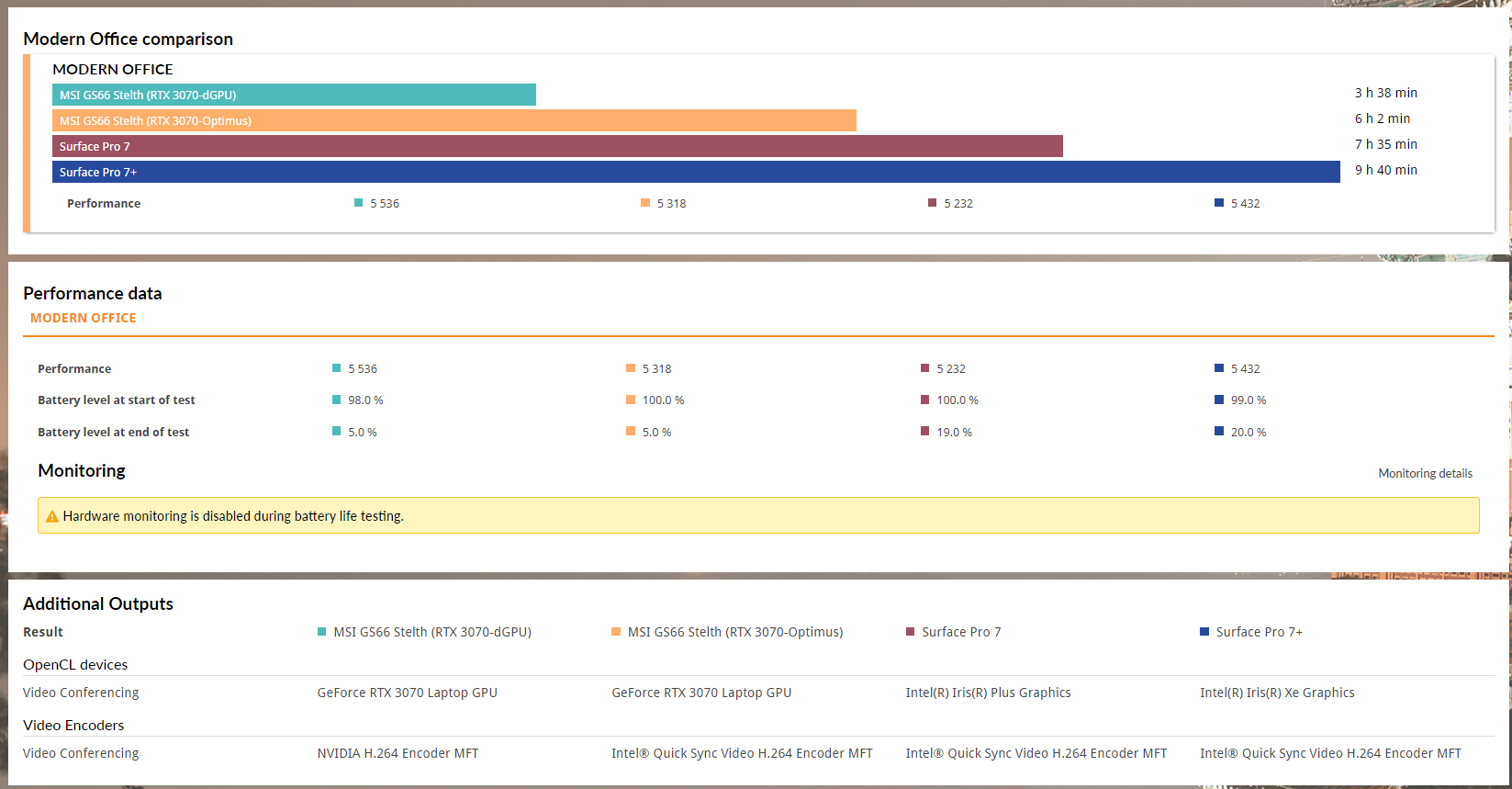Click the 'Additional Outputs' heading

(x=98, y=603)
